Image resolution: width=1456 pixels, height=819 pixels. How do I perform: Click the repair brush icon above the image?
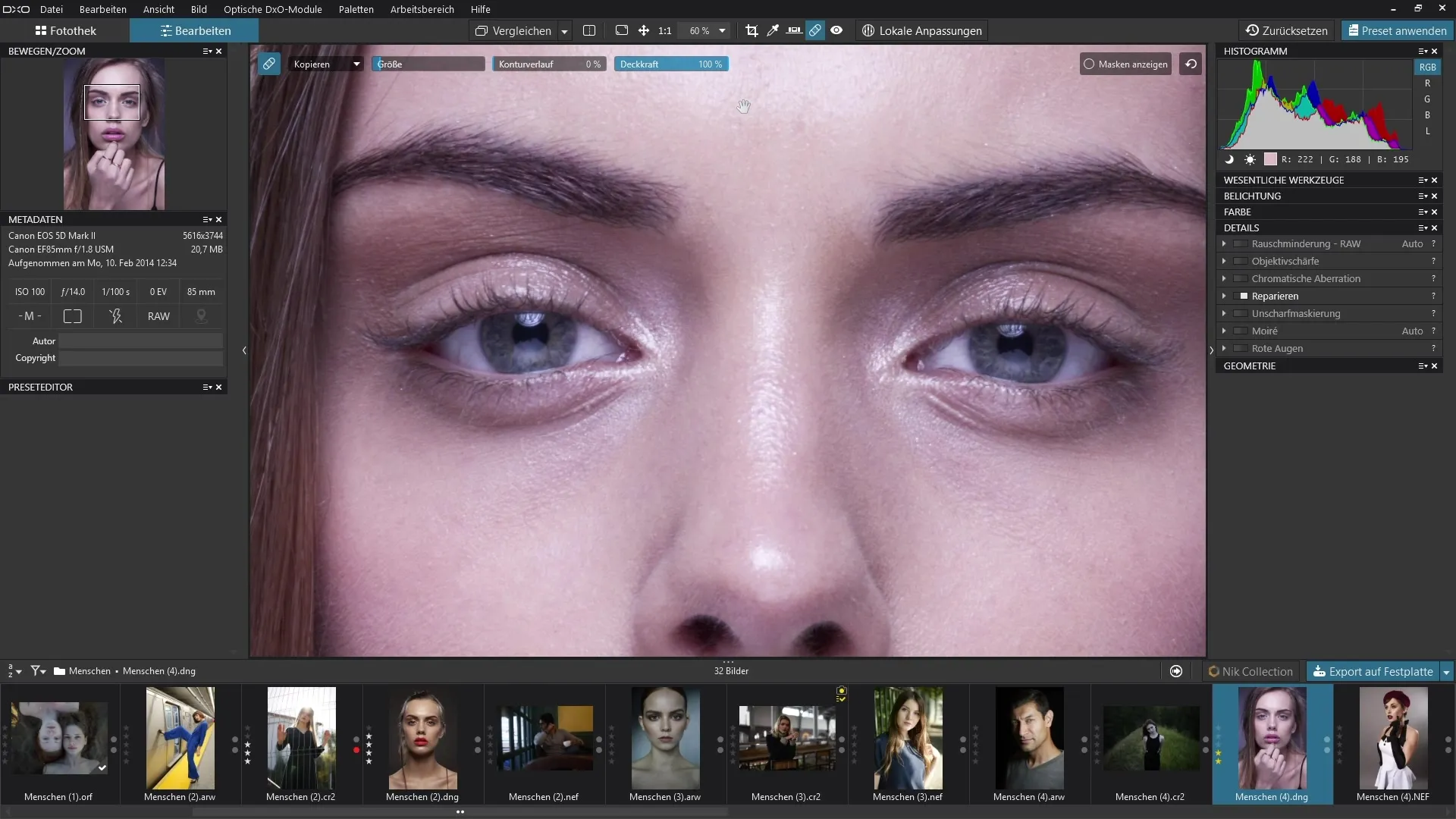click(269, 64)
